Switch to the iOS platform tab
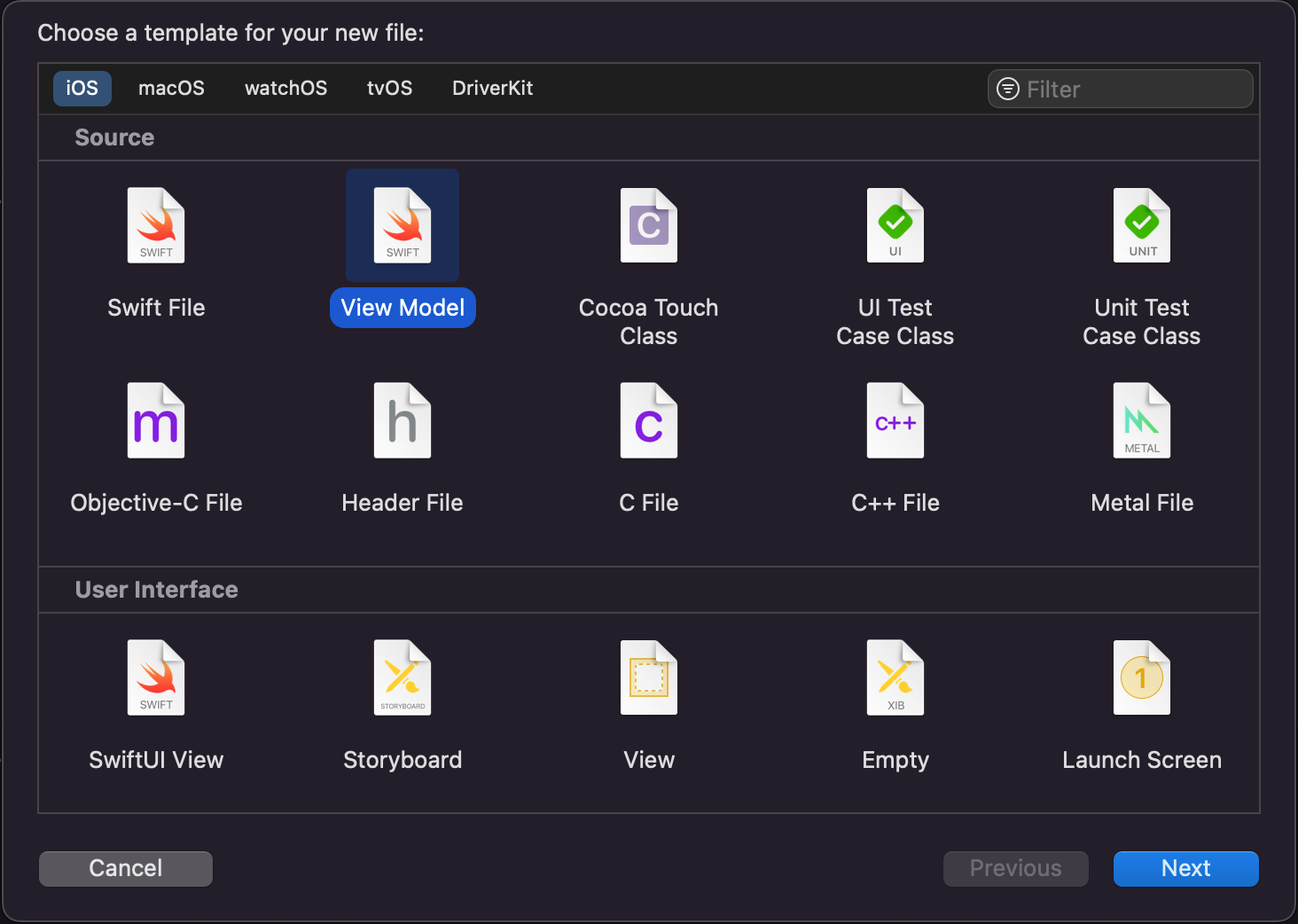The height and width of the screenshot is (924, 1298). click(x=82, y=89)
